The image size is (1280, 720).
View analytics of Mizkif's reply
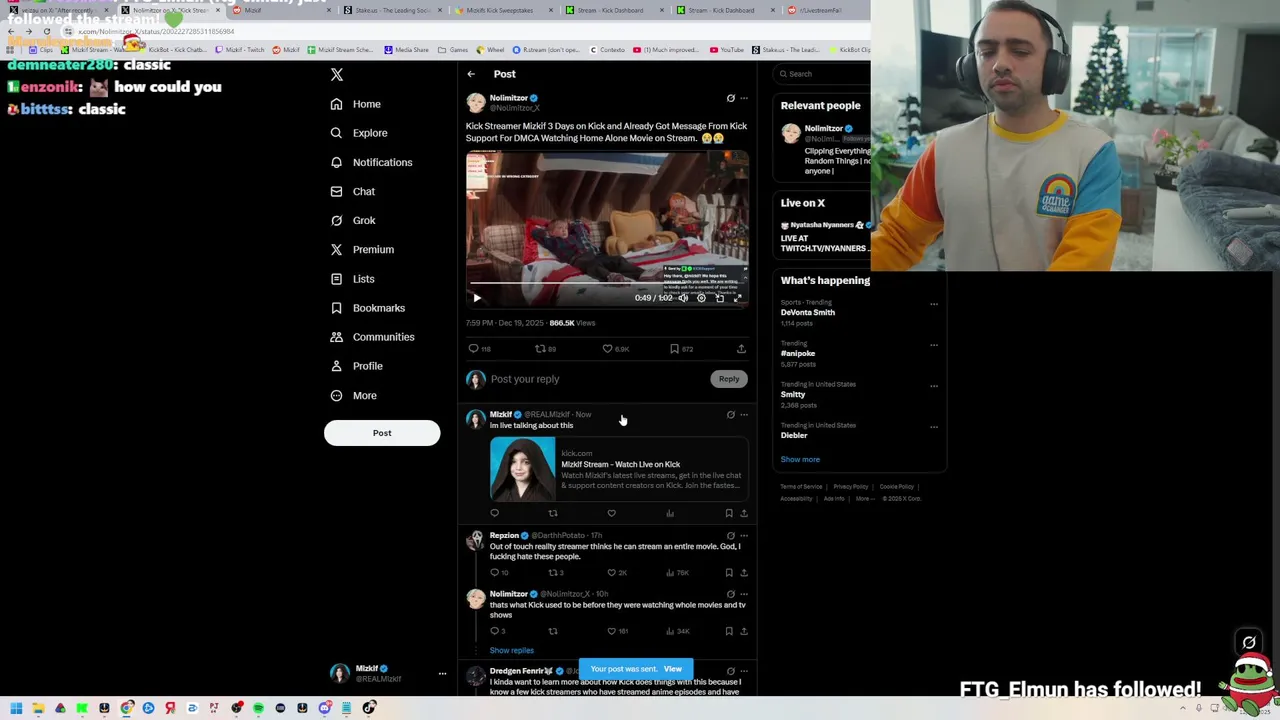coord(670,513)
